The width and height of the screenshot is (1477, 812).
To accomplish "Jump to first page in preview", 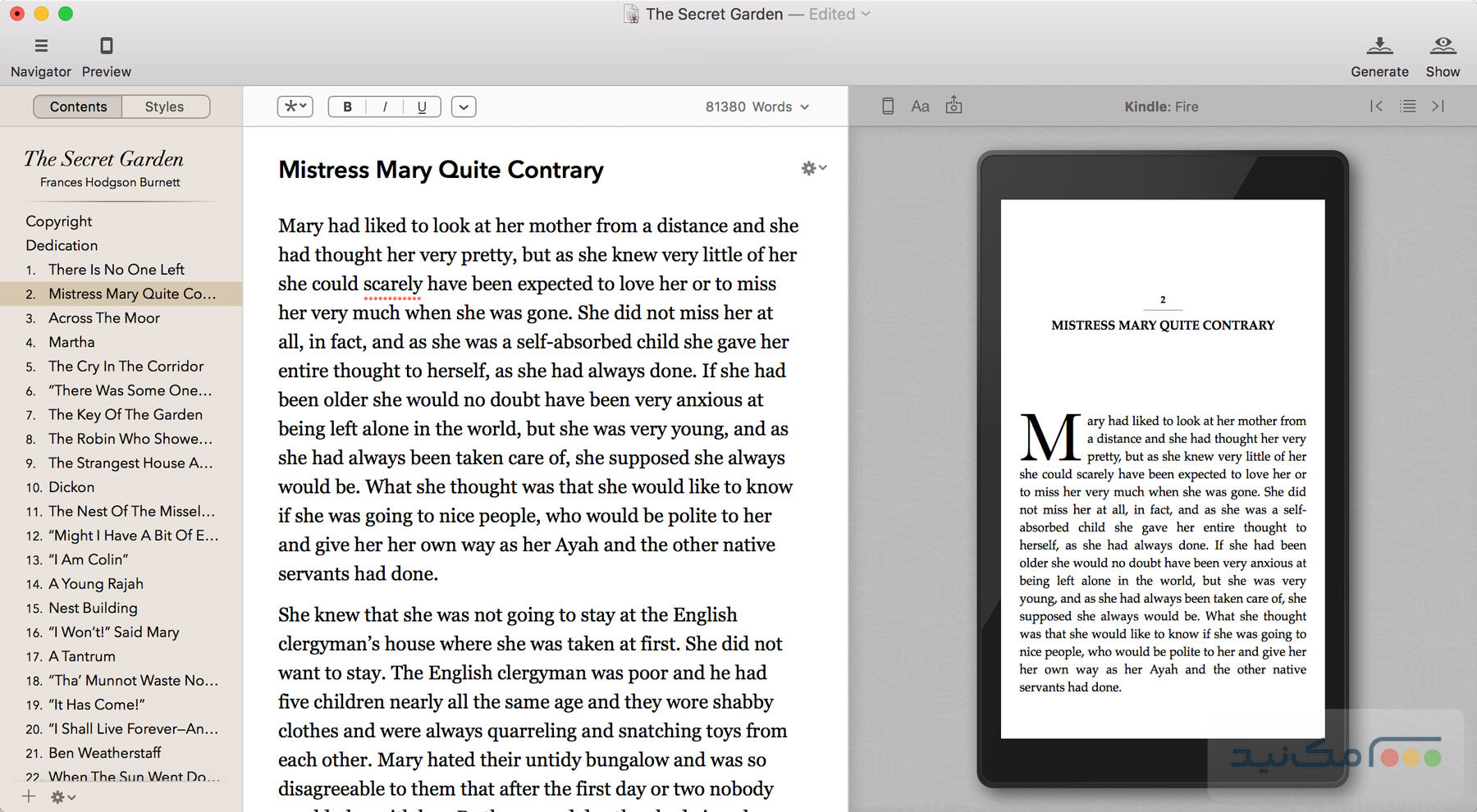I will tap(1376, 107).
